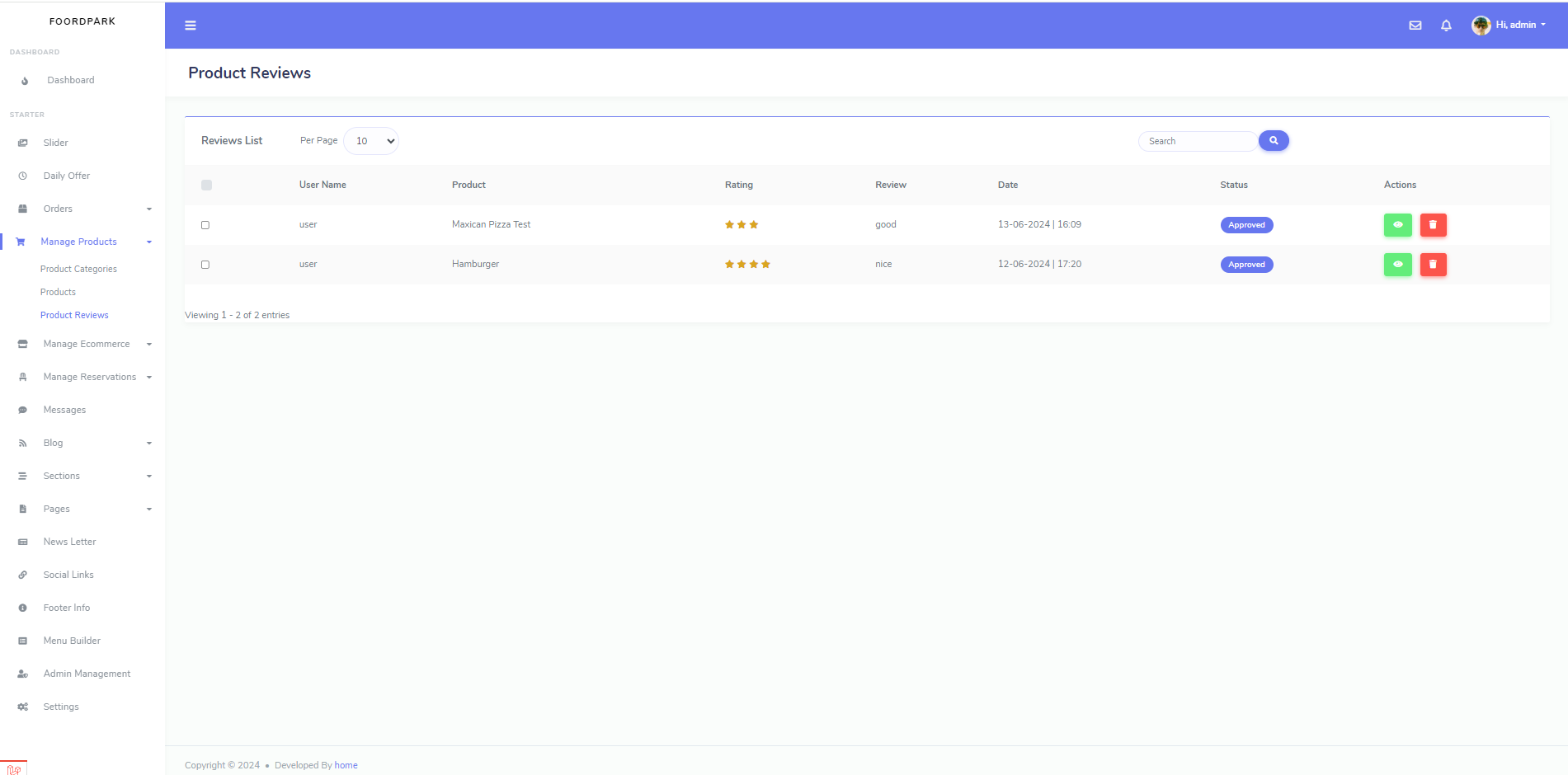Focus the Search input field
Screen dimensions: 1568x775
click(1198, 141)
